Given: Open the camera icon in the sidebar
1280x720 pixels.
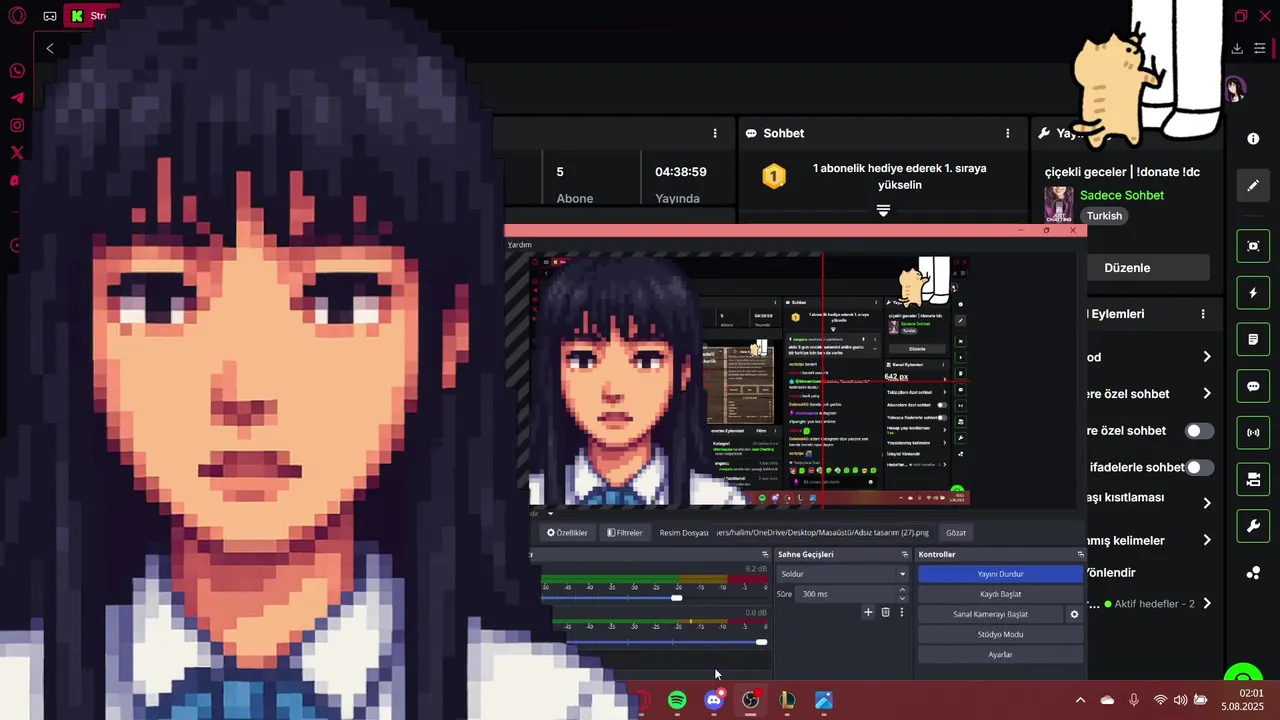Looking at the screenshot, I should 1253,480.
